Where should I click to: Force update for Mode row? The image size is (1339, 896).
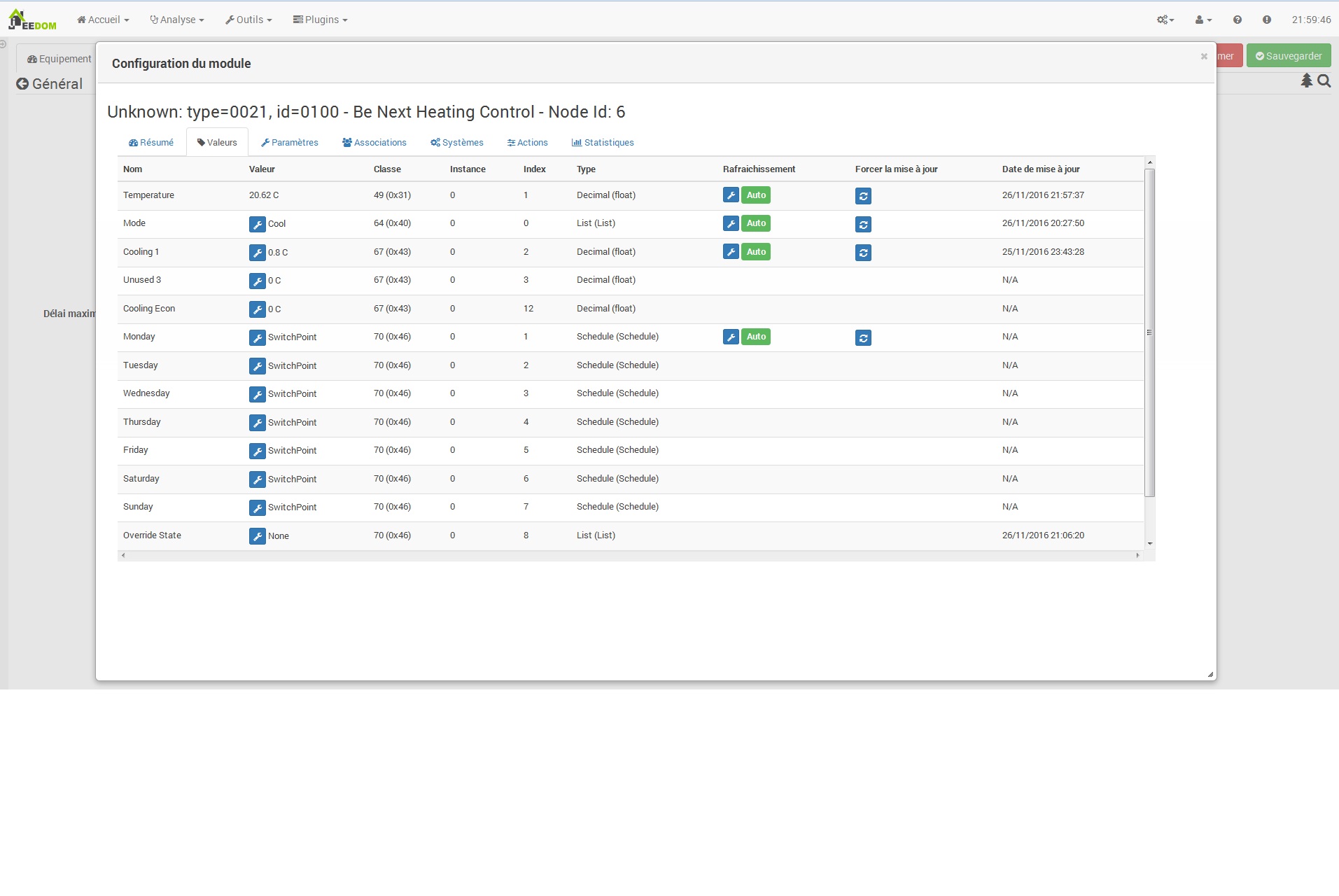point(864,225)
